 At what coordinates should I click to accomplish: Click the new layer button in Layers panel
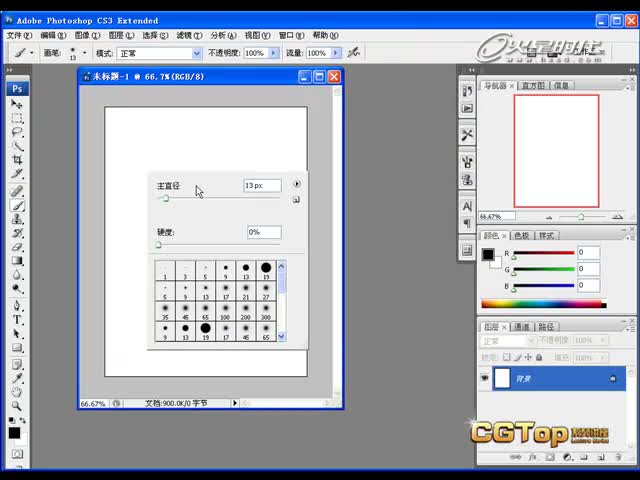(x=601, y=457)
